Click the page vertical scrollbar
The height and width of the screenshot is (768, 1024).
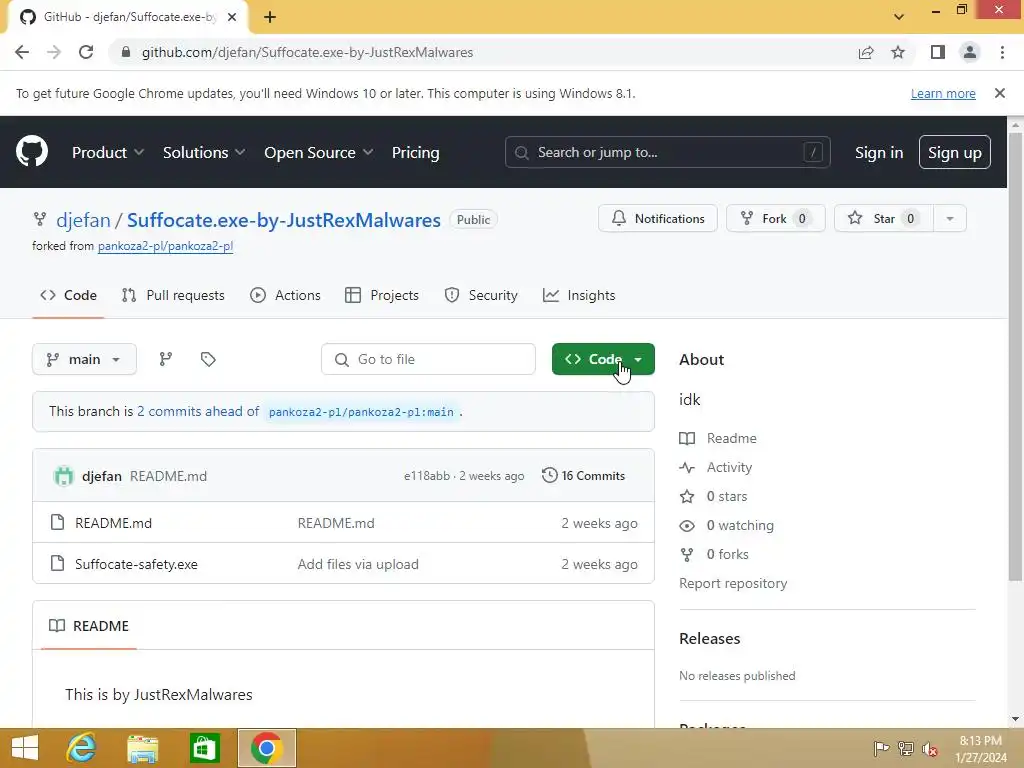(1015, 356)
